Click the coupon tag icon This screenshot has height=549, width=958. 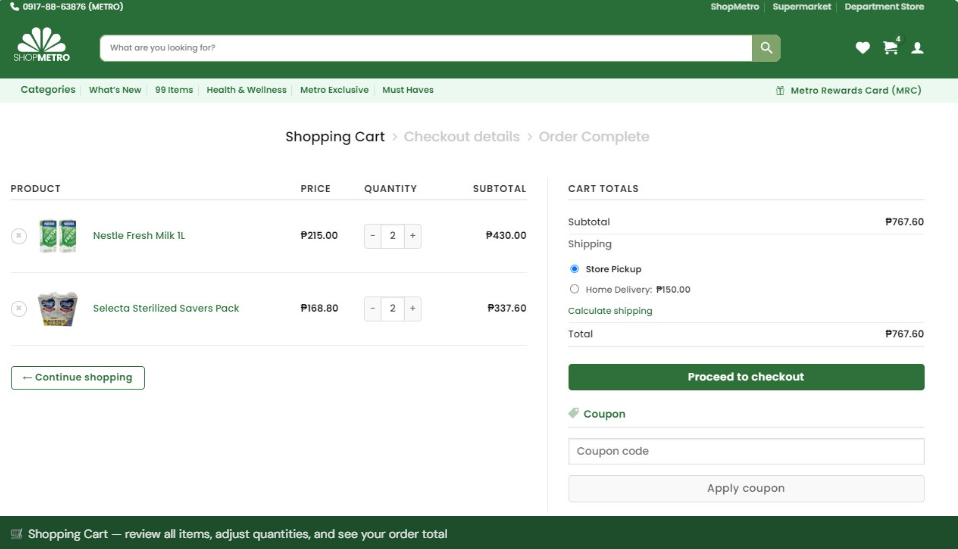(573, 413)
